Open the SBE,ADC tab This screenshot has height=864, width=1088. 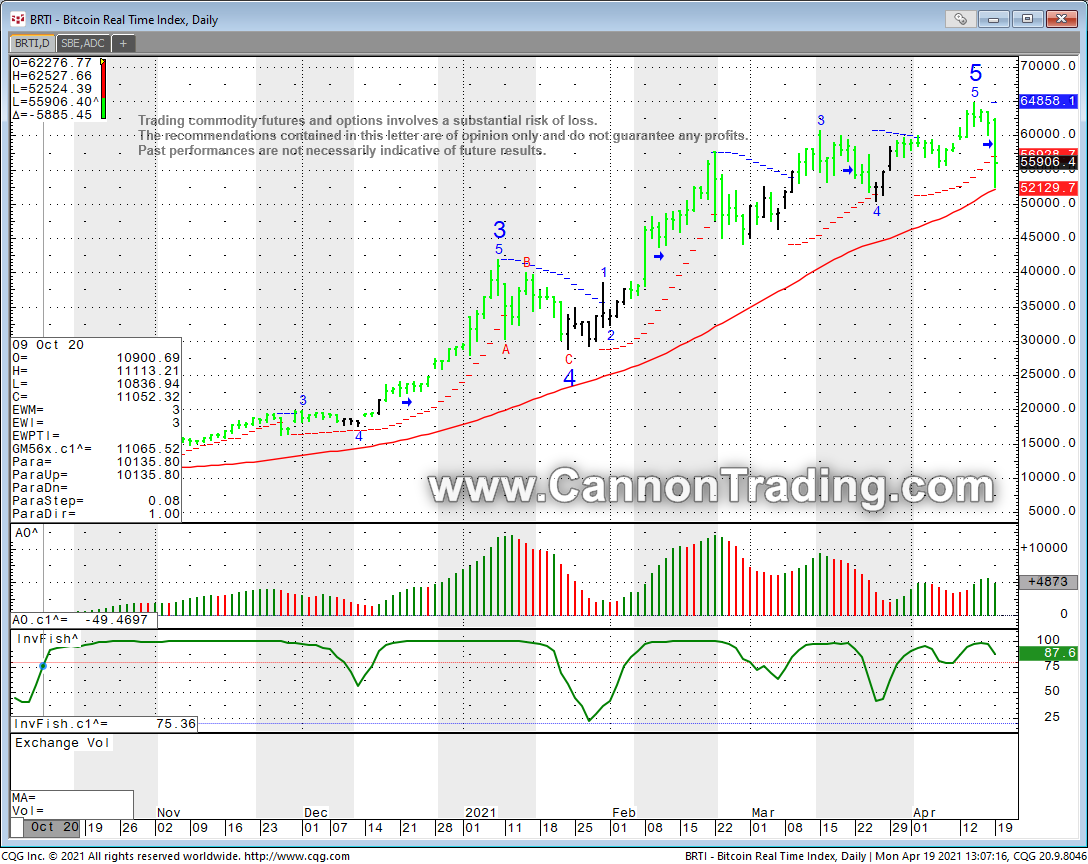83,43
